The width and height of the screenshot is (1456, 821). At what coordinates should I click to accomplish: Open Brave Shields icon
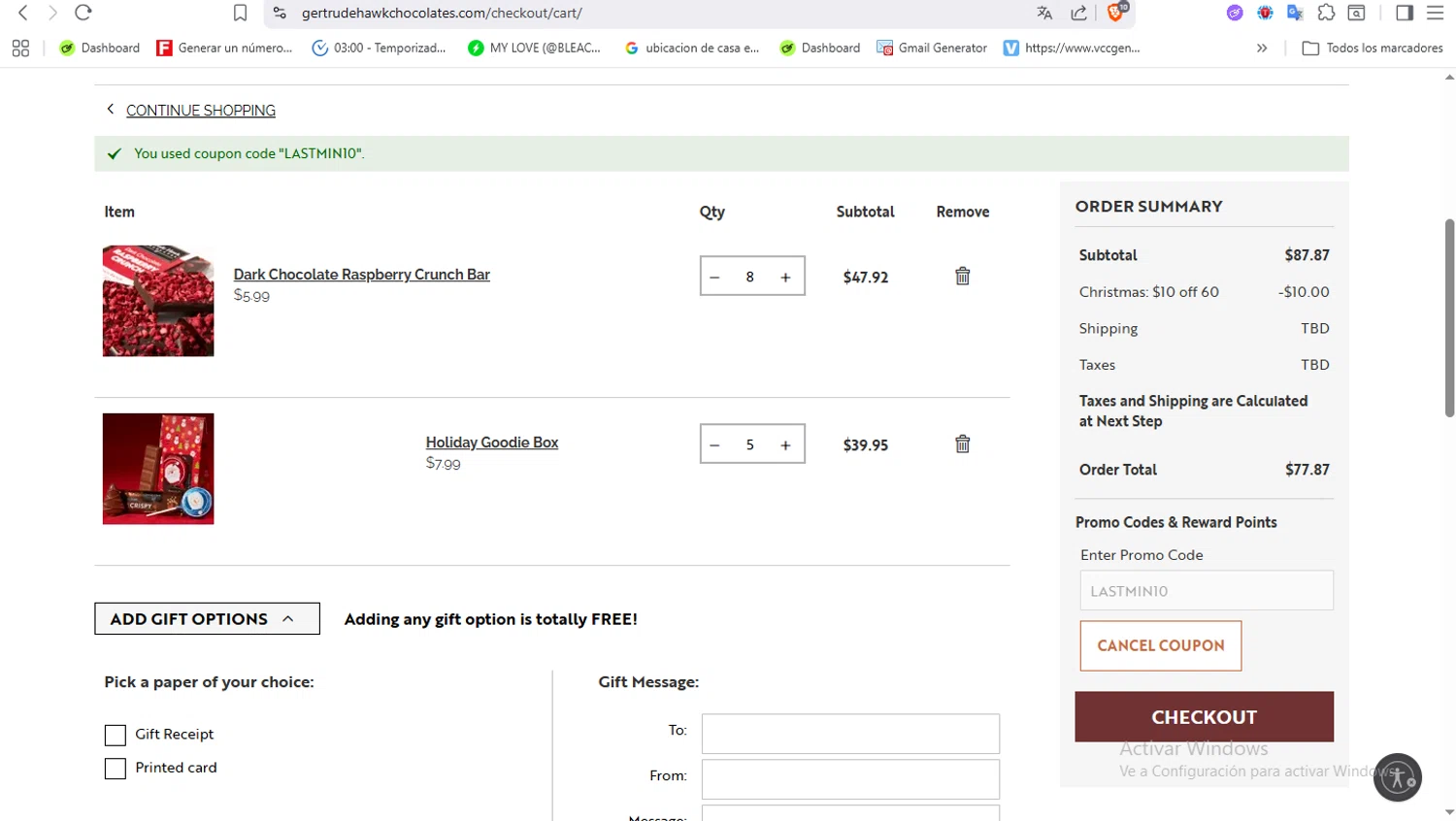pyautogui.click(x=1116, y=12)
